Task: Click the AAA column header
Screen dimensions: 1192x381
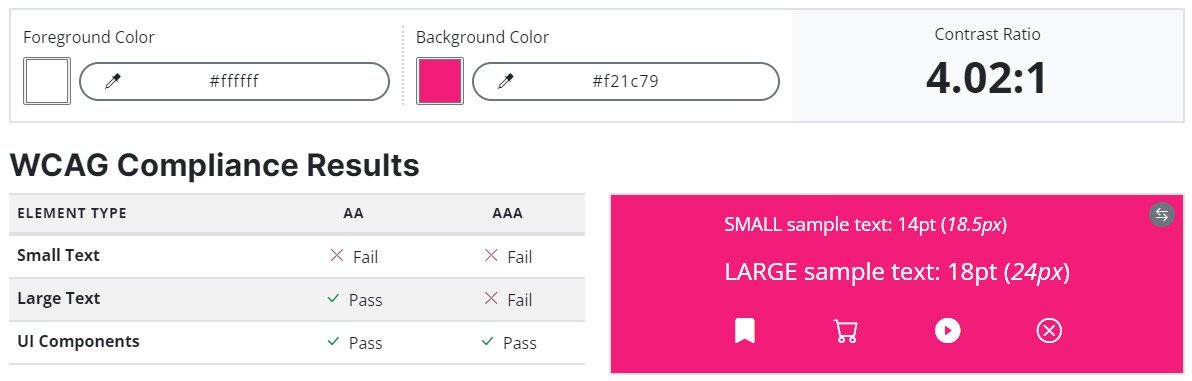Action: (508, 214)
